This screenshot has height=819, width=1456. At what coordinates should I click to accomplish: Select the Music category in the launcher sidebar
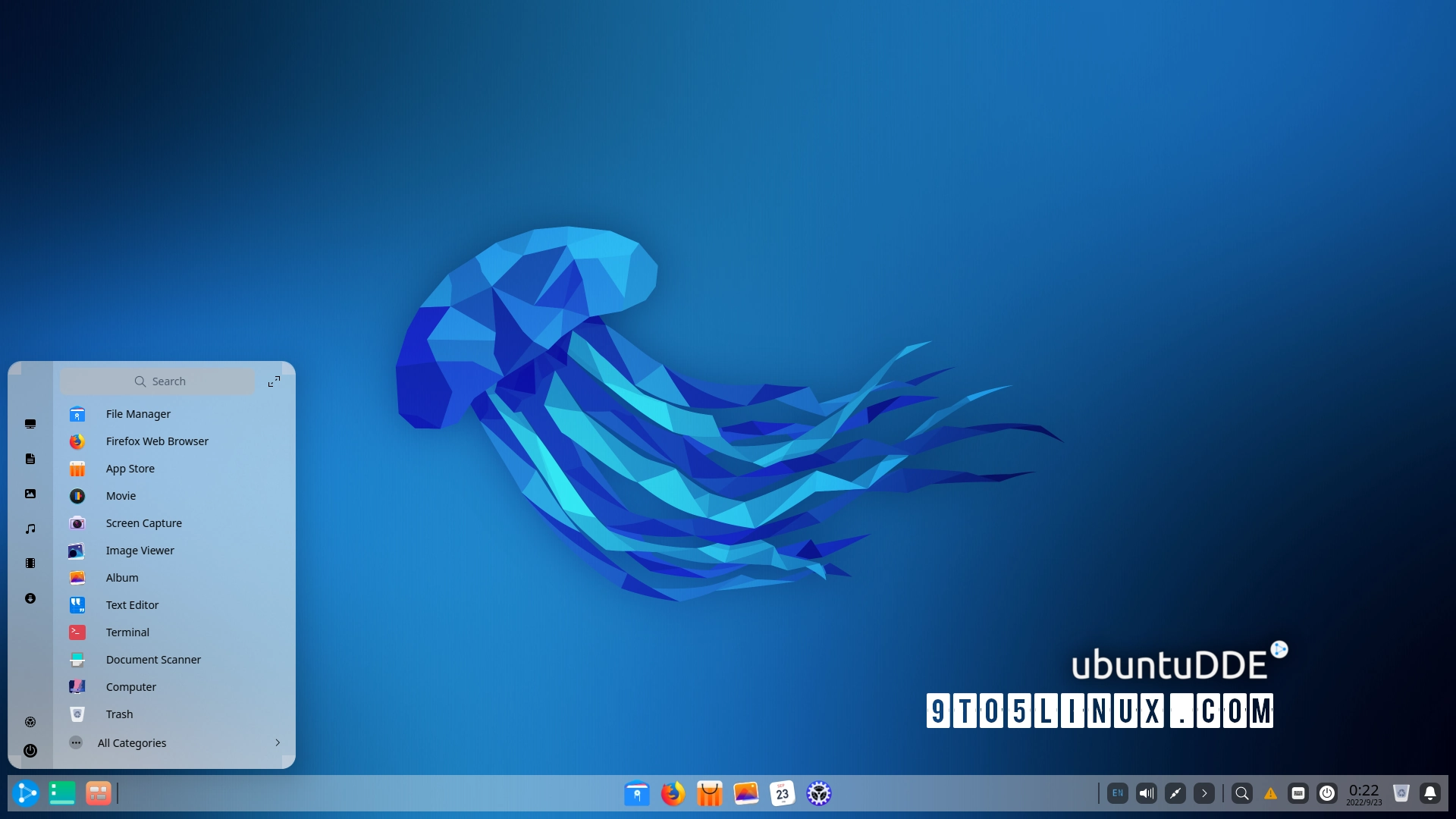pyautogui.click(x=30, y=529)
